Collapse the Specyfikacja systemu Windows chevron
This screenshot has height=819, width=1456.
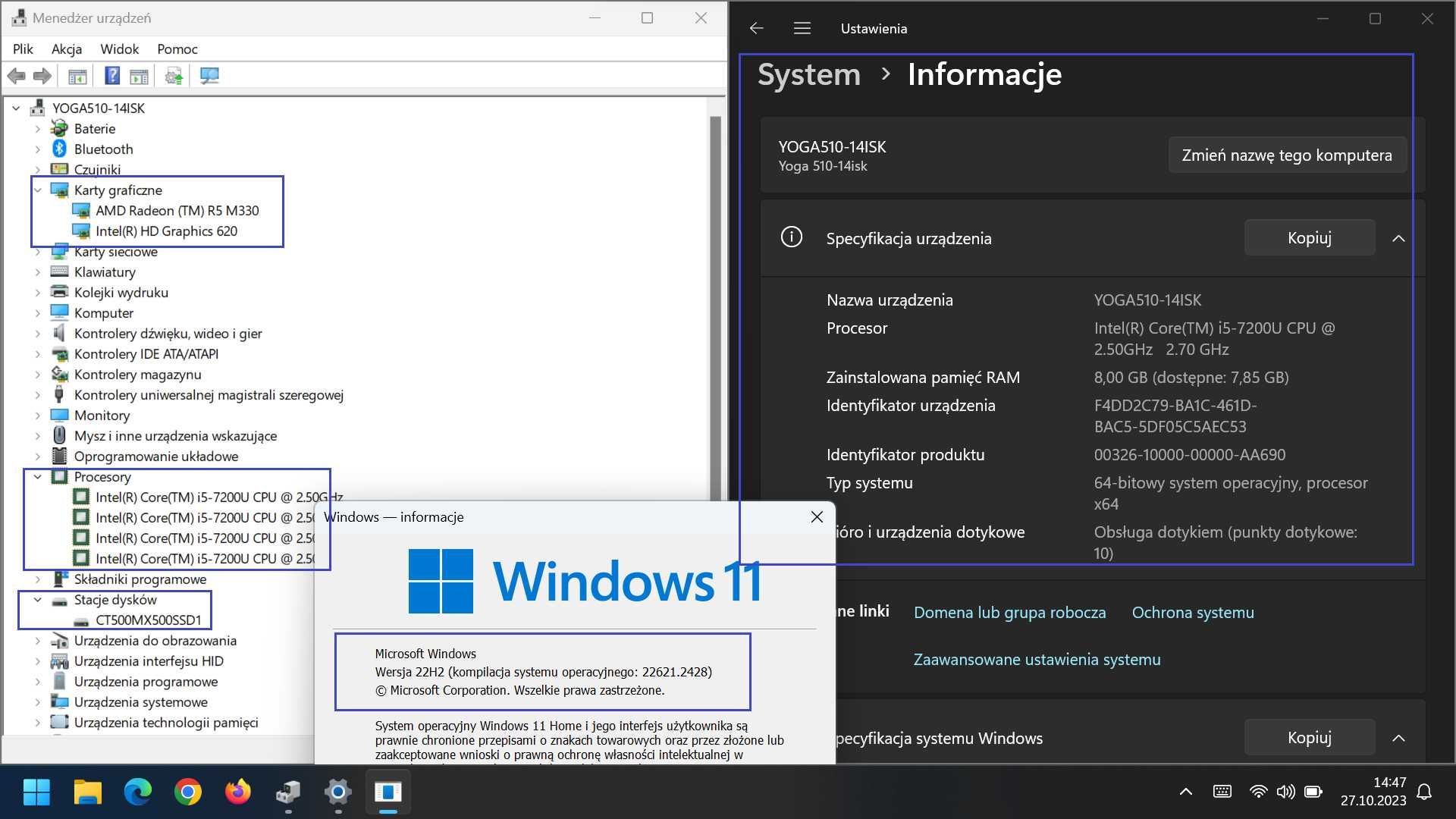click(x=1398, y=738)
